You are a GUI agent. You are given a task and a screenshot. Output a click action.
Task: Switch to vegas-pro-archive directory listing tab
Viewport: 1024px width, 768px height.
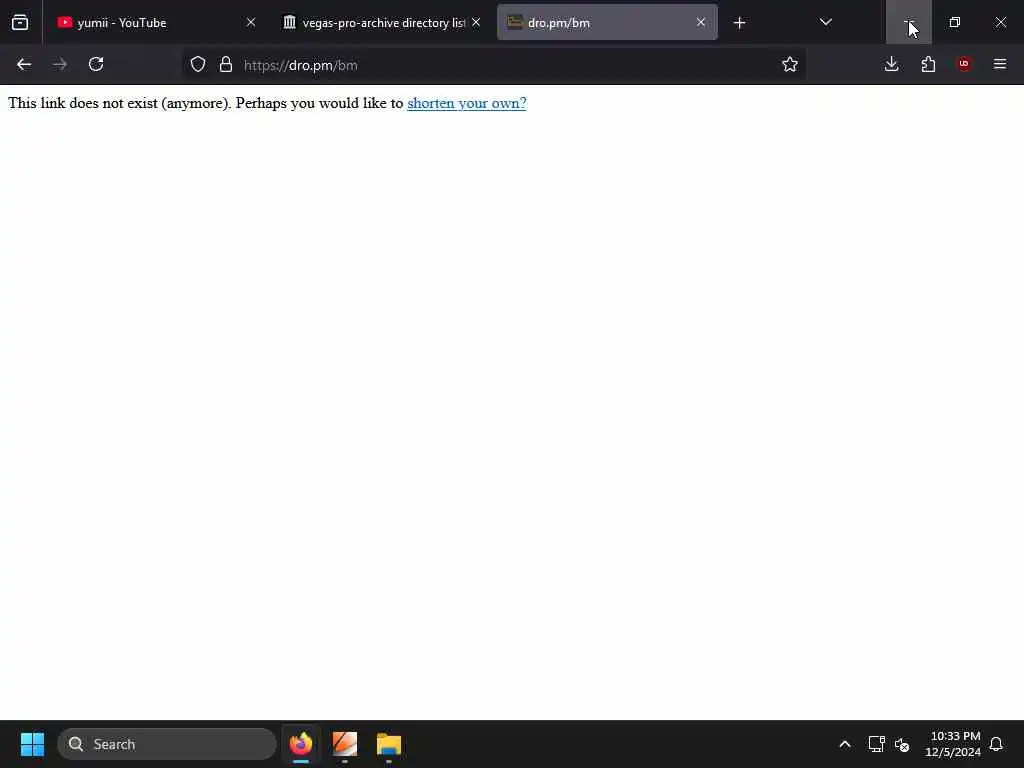point(383,23)
